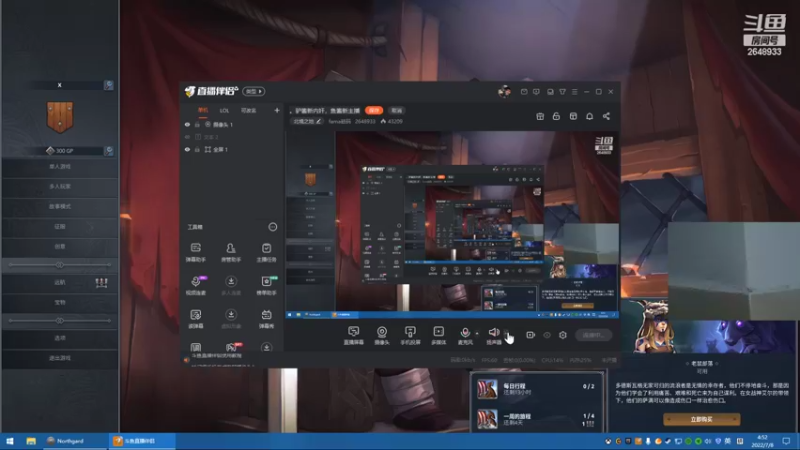Toggle the 直播中 live streaming button

coord(593,335)
